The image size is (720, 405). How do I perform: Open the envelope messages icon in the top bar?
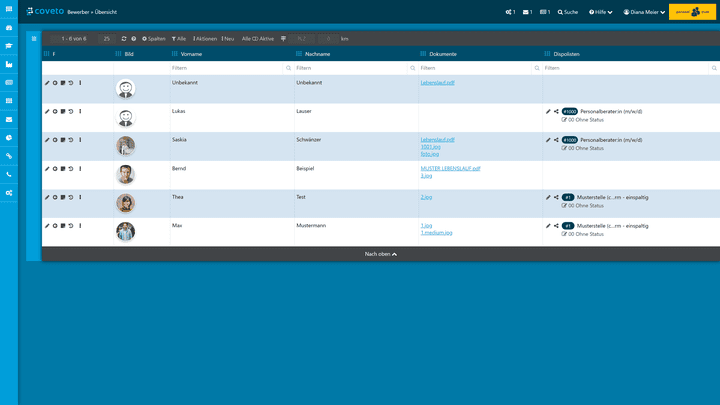pos(527,12)
